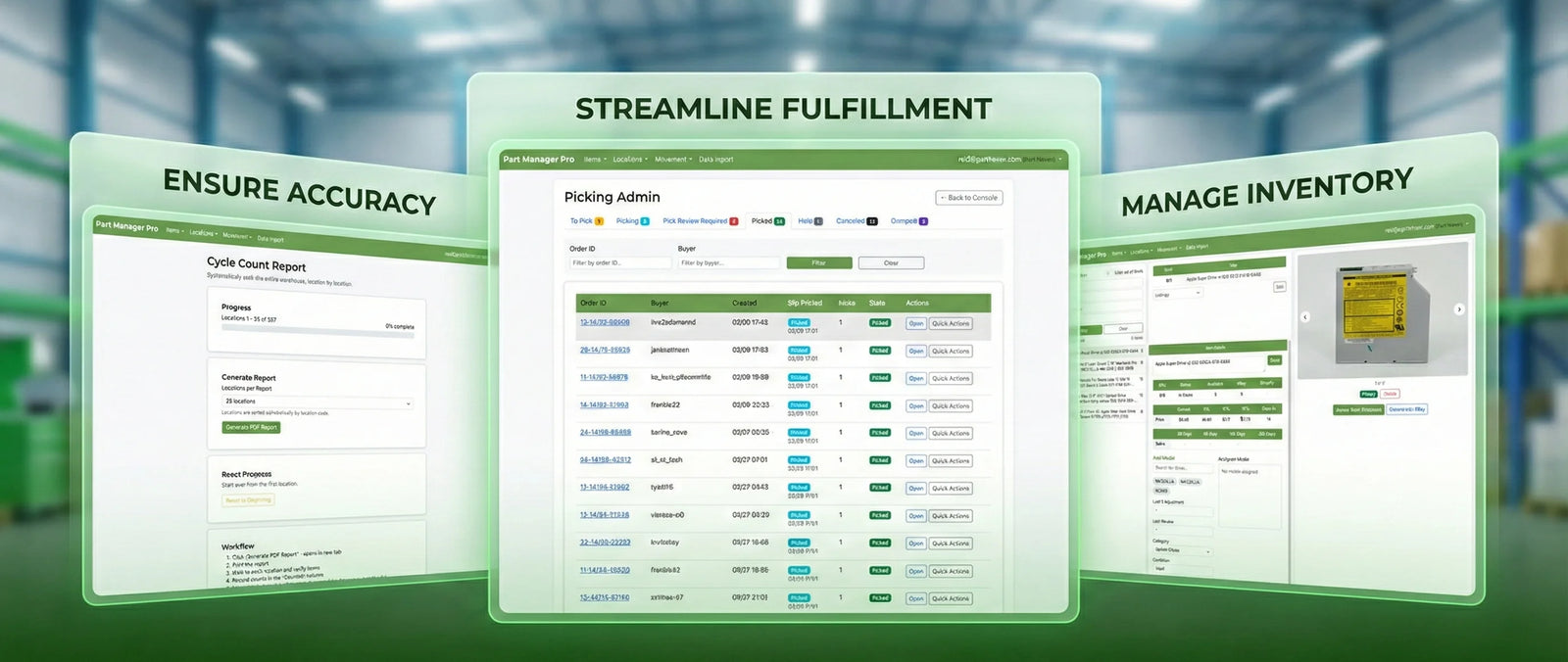Image resolution: width=1568 pixels, height=662 pixels.
Task: Click the red badge on Pick Review Required
Action: [x=734, y=221]
